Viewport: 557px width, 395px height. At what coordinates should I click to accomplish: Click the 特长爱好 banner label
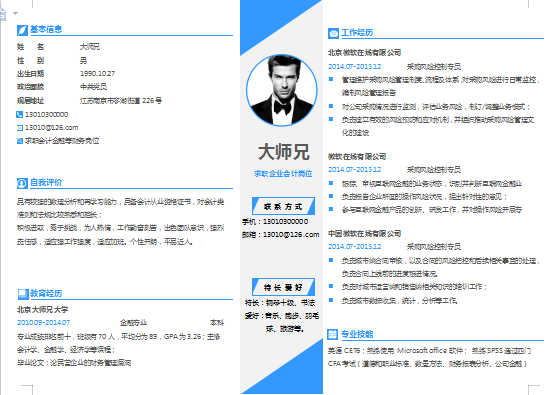point(283,287)
